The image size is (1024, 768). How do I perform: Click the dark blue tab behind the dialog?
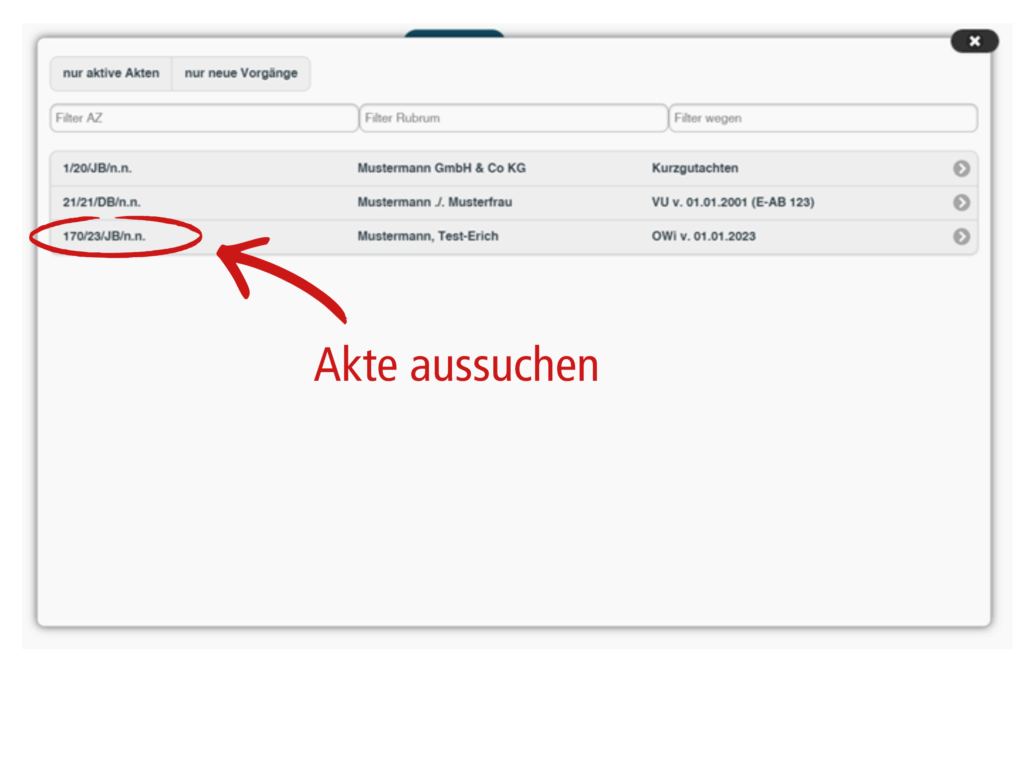pyautogui.click(x=454, y=34)
